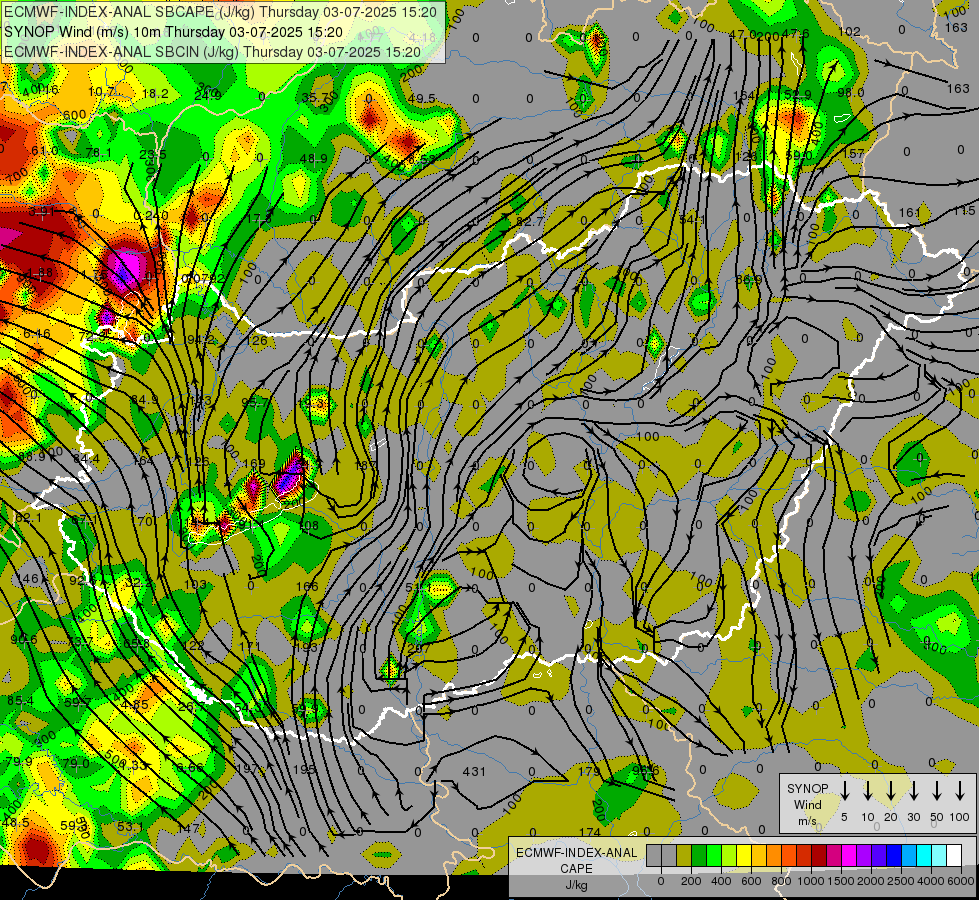The height and width of the screenshot is (900, 979).
Task: Click the SBCAPE title line in header
Action: 222,11
